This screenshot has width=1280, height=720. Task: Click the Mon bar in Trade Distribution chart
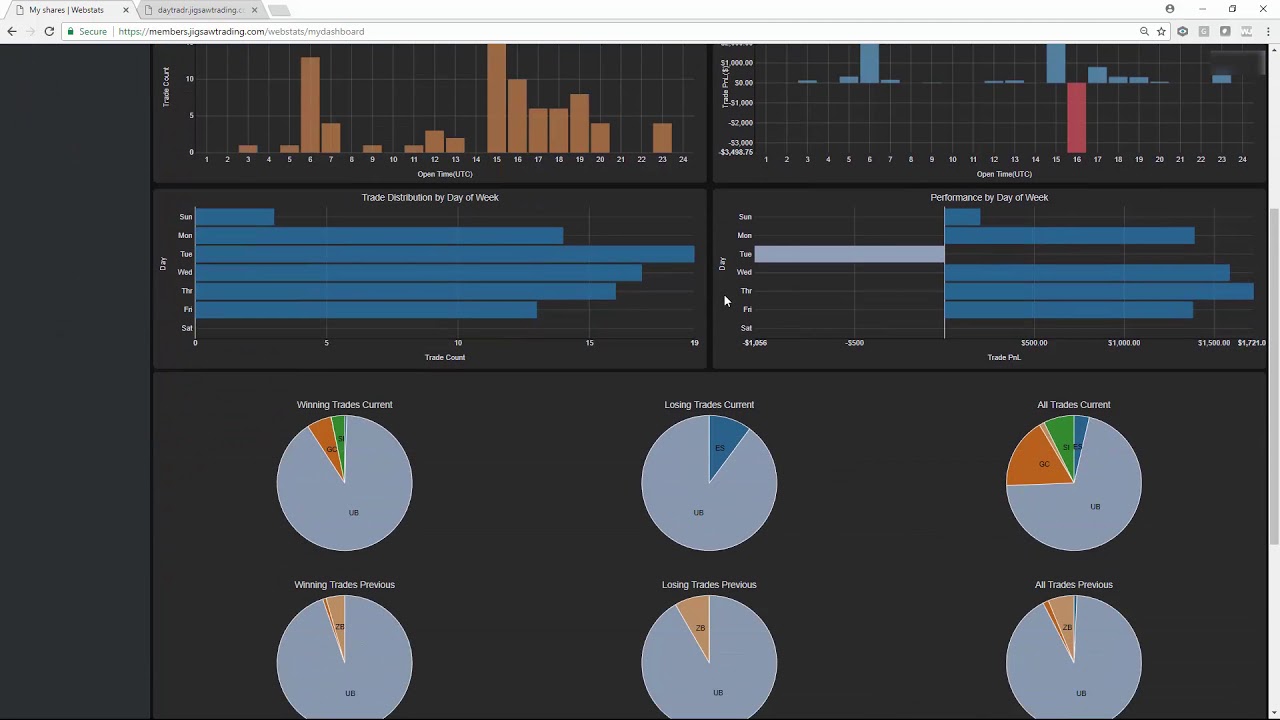point(379,235)
